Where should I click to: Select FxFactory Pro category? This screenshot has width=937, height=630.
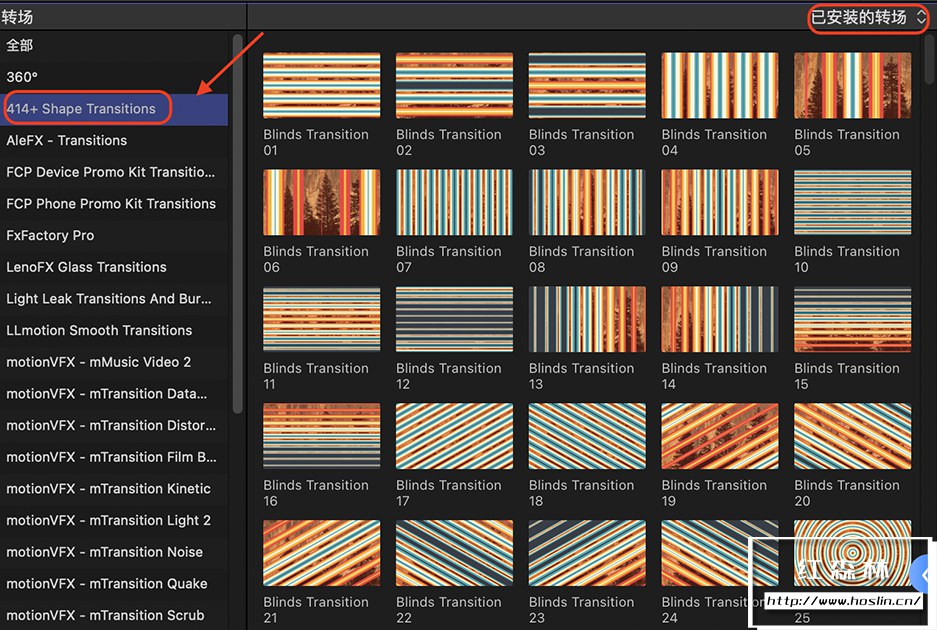[50, 235]
